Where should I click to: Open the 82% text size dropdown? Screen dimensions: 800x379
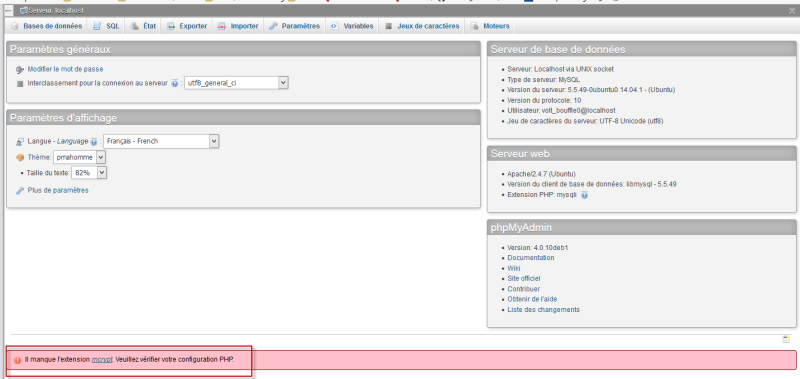pyautogui.click(x=89, y=173)
